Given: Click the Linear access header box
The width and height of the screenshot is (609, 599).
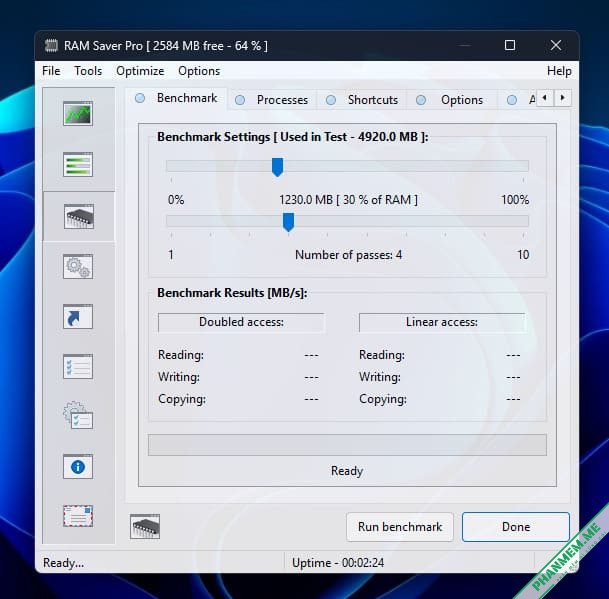Looking at the screenshot, I should click(x=442, y=322).
